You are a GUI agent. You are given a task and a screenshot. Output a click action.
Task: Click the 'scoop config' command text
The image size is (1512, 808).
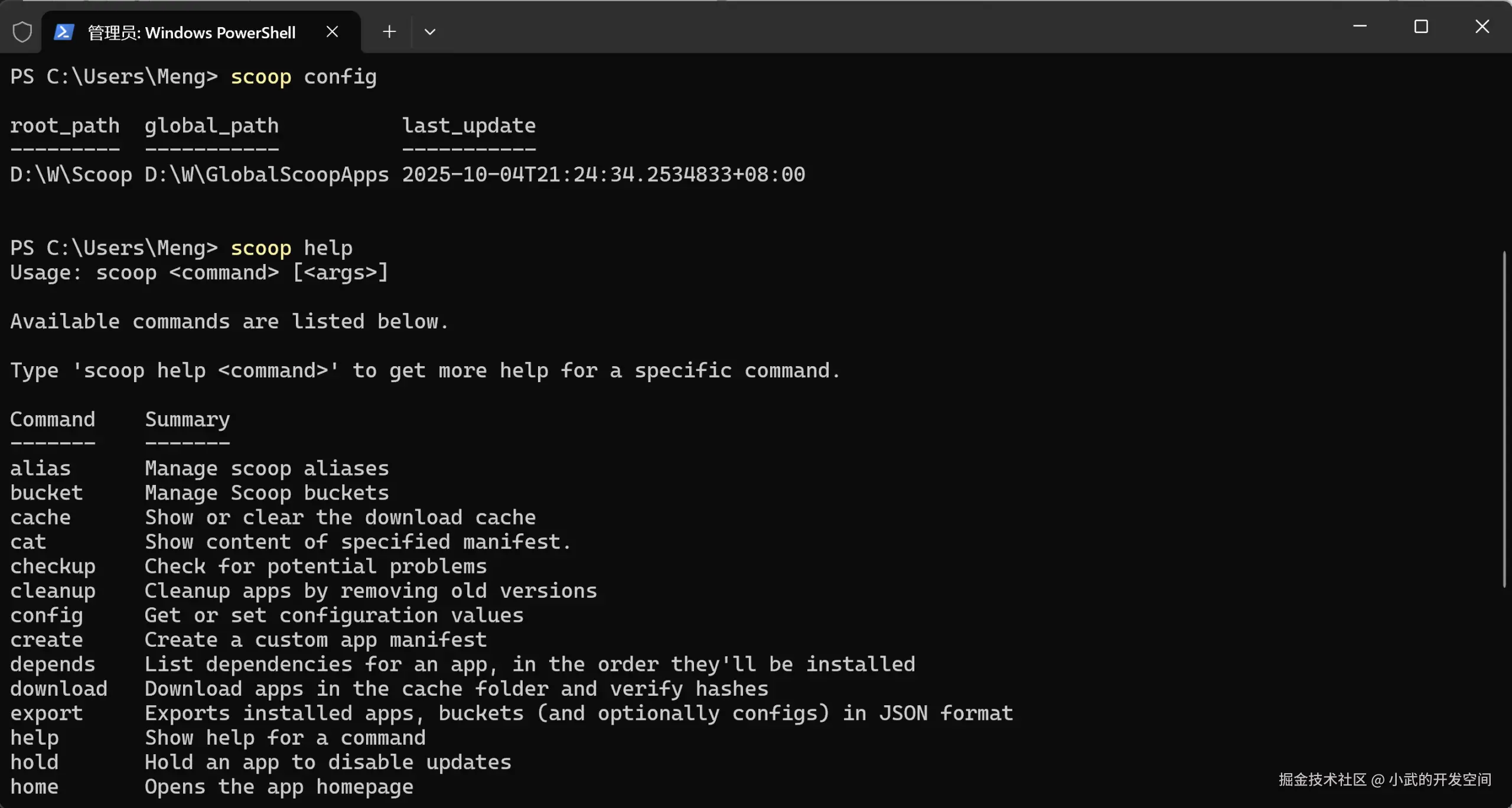coord(304,77)
